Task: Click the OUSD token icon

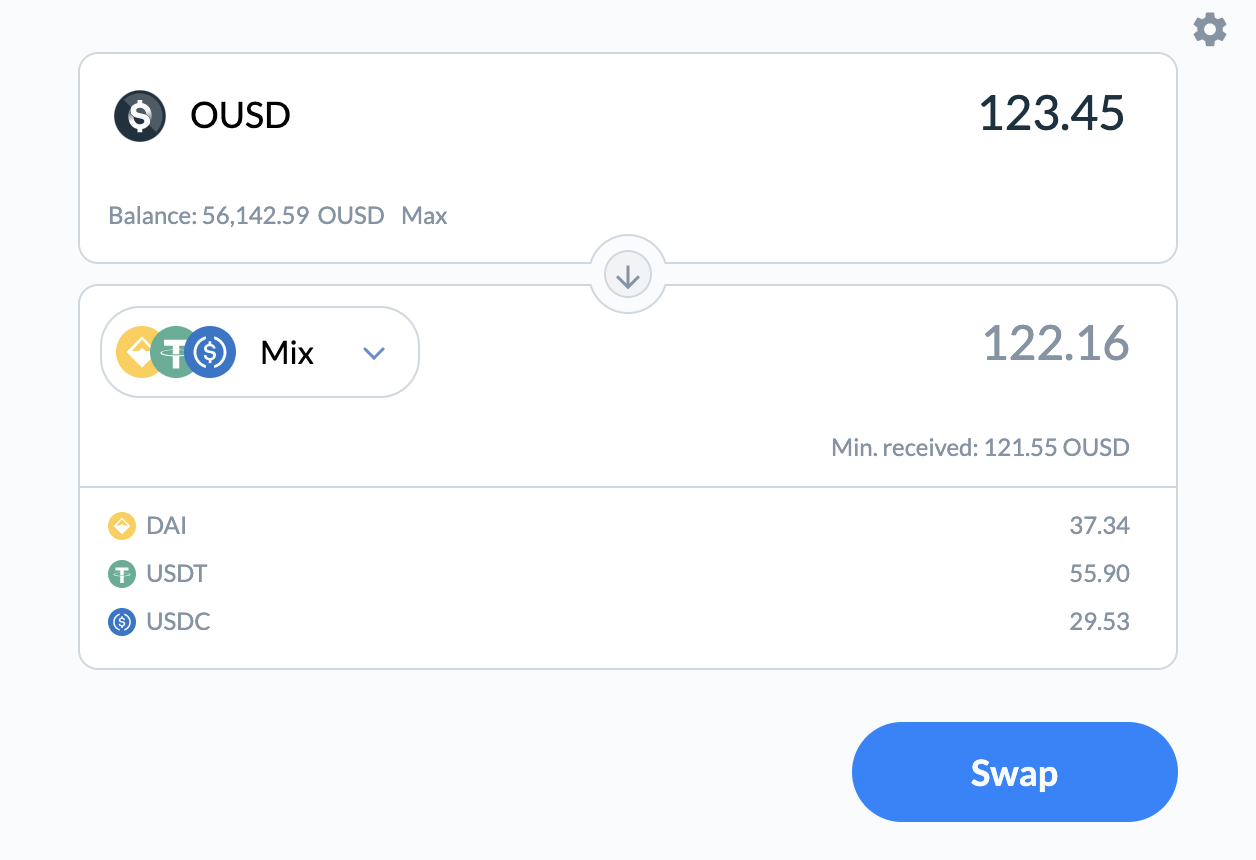Action: (x=139, y=115)
